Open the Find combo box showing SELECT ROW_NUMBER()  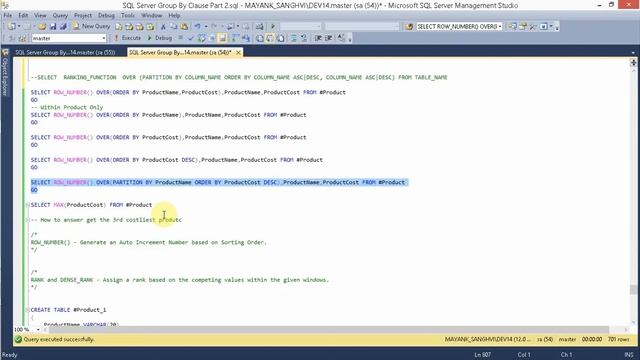coord(459,27)
